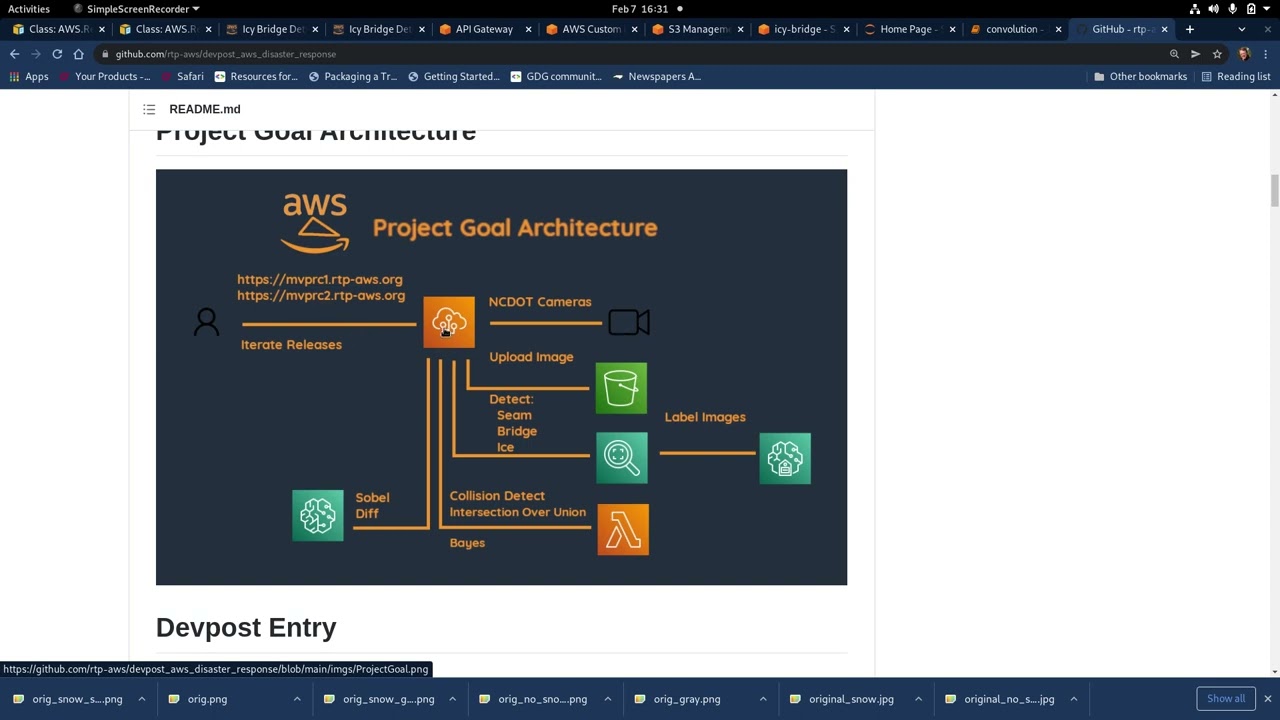Open the Other bookmarks folder

tap(1140, 76)
